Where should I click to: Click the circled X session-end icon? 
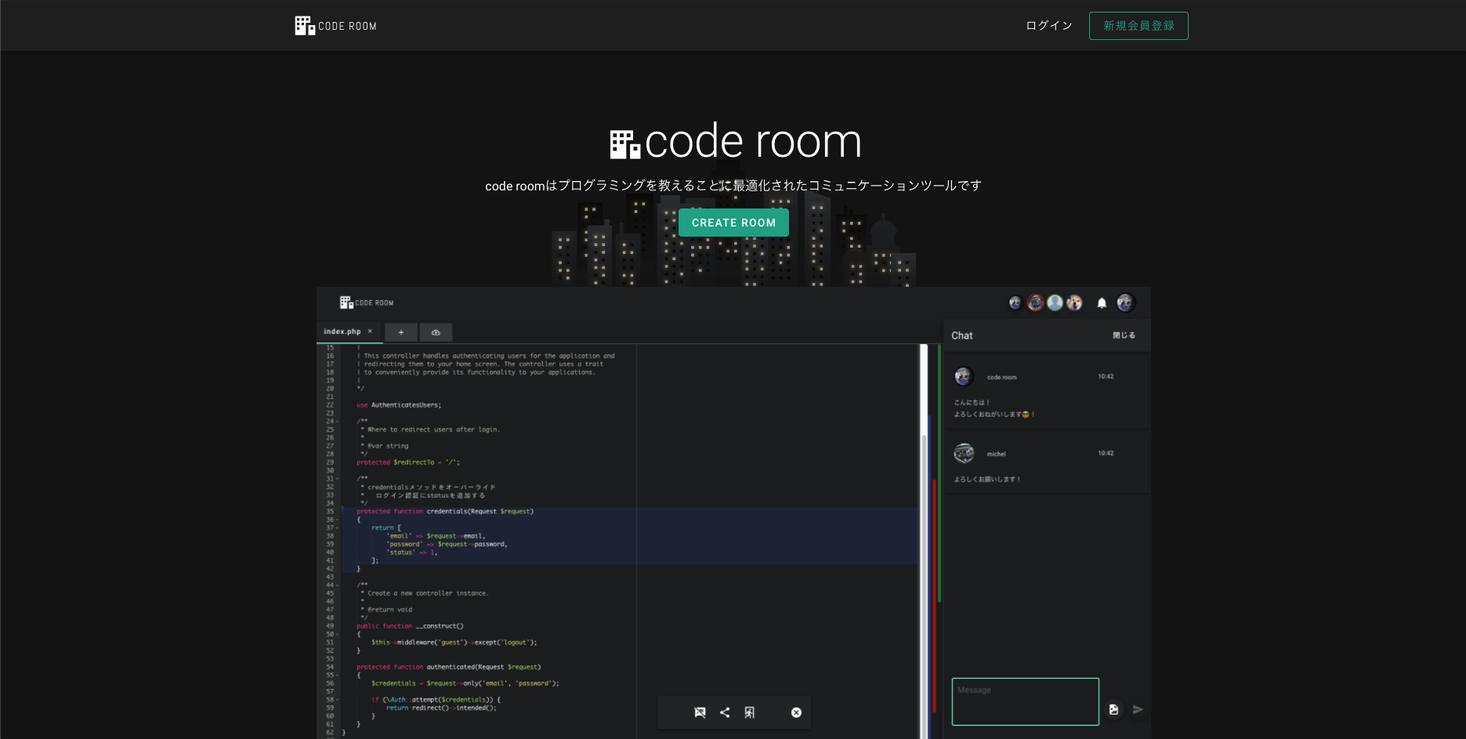pyautogui.click(x=796, y=712)
